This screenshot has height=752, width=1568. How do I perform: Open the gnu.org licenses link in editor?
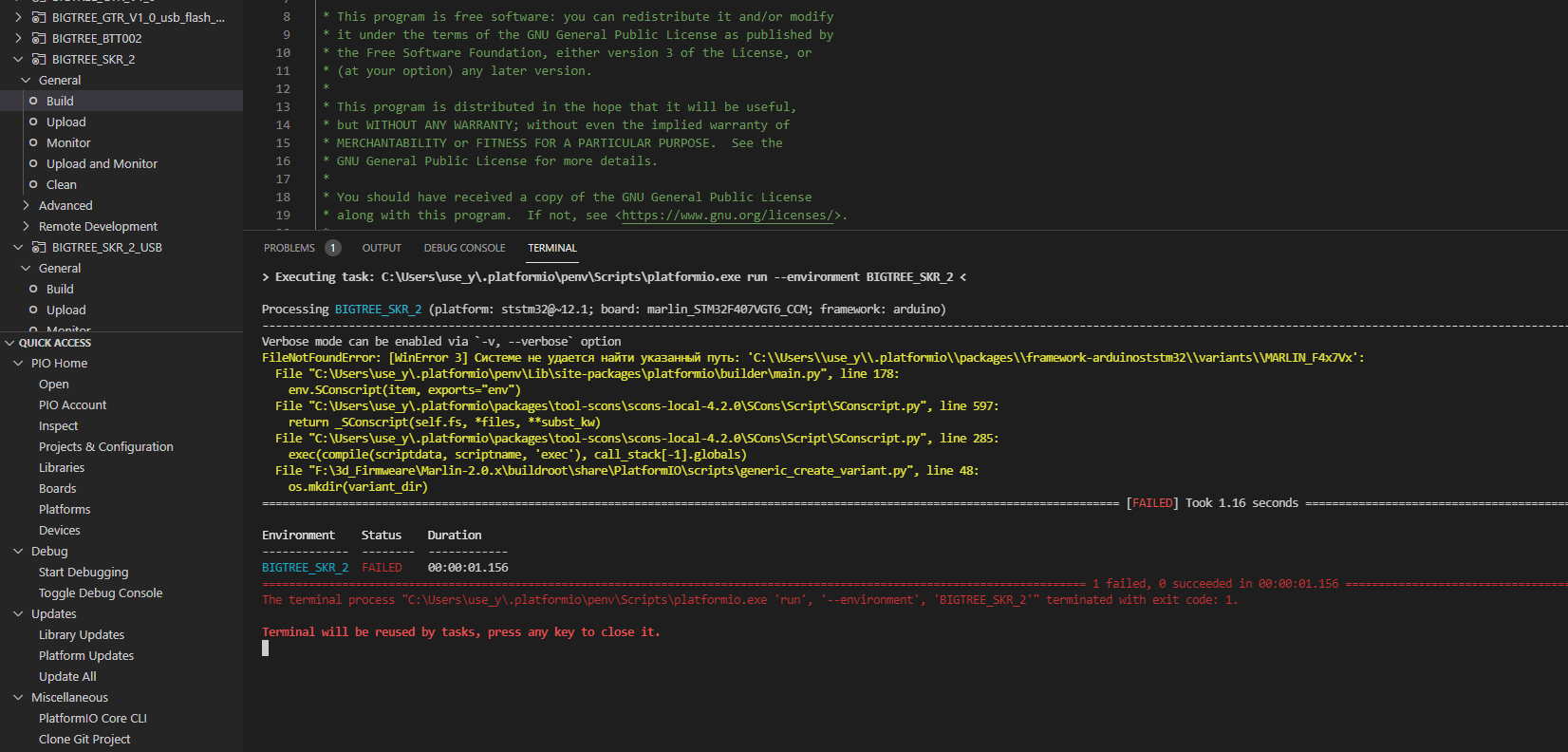coord(728,216)
